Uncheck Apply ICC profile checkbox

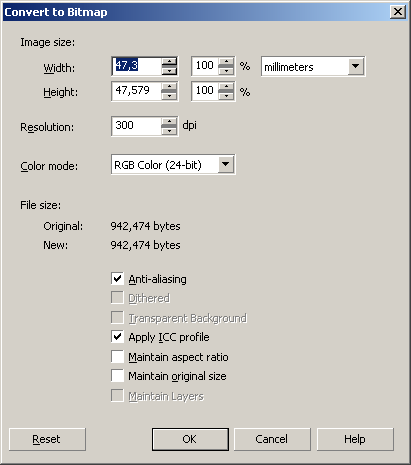117,337
